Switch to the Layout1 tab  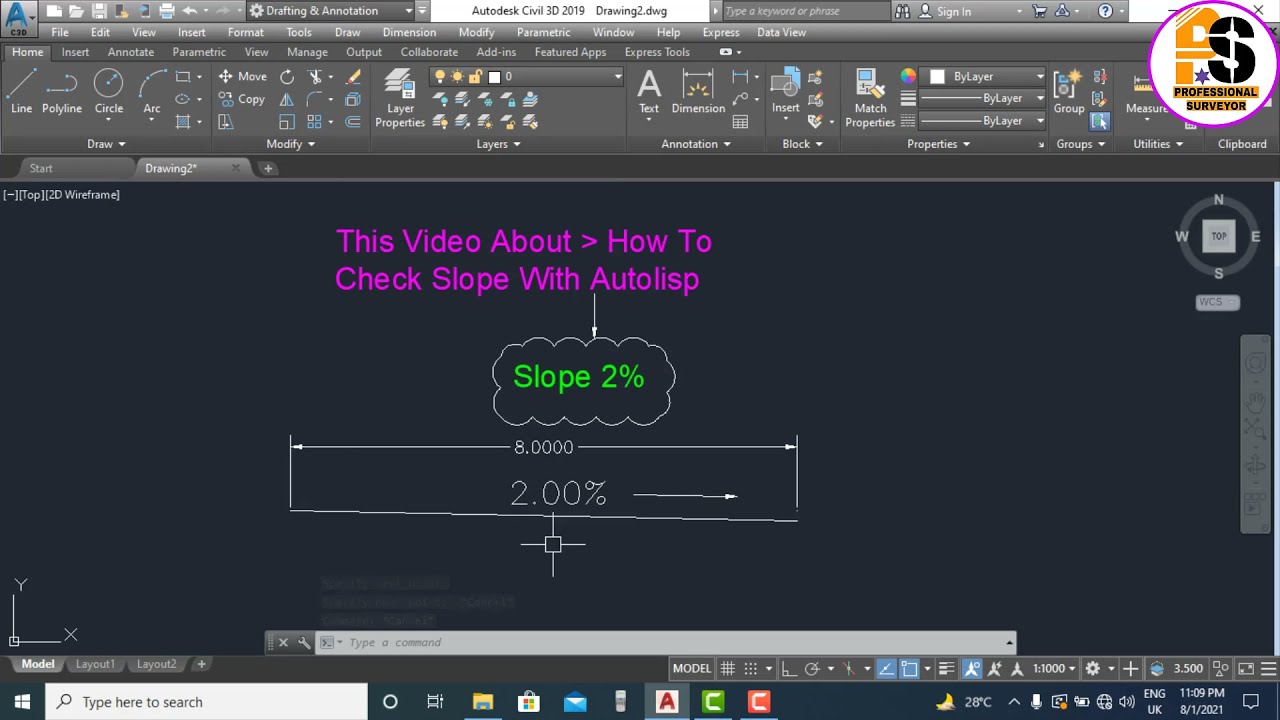(x=95, y=664)
